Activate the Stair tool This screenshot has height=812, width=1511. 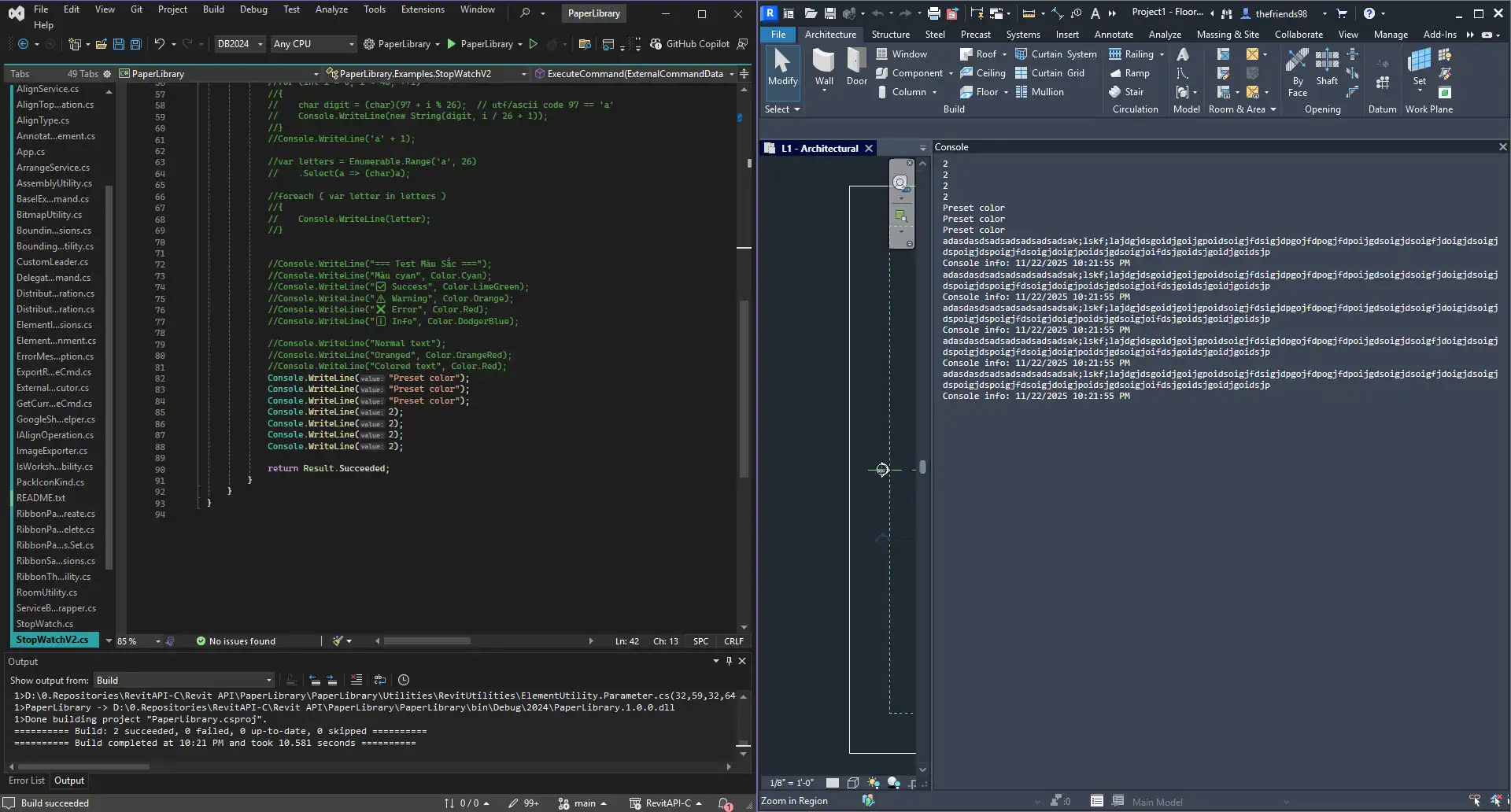point(1131,91)
